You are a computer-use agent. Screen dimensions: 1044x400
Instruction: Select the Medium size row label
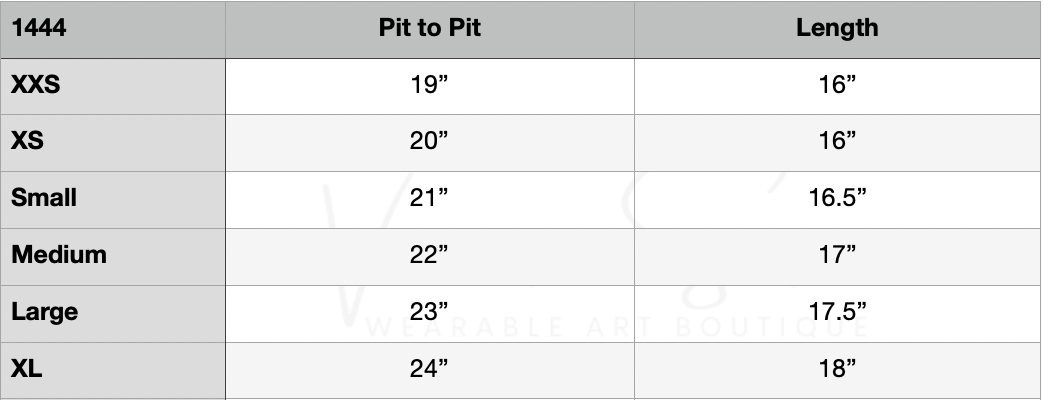(x=59, y=255)
